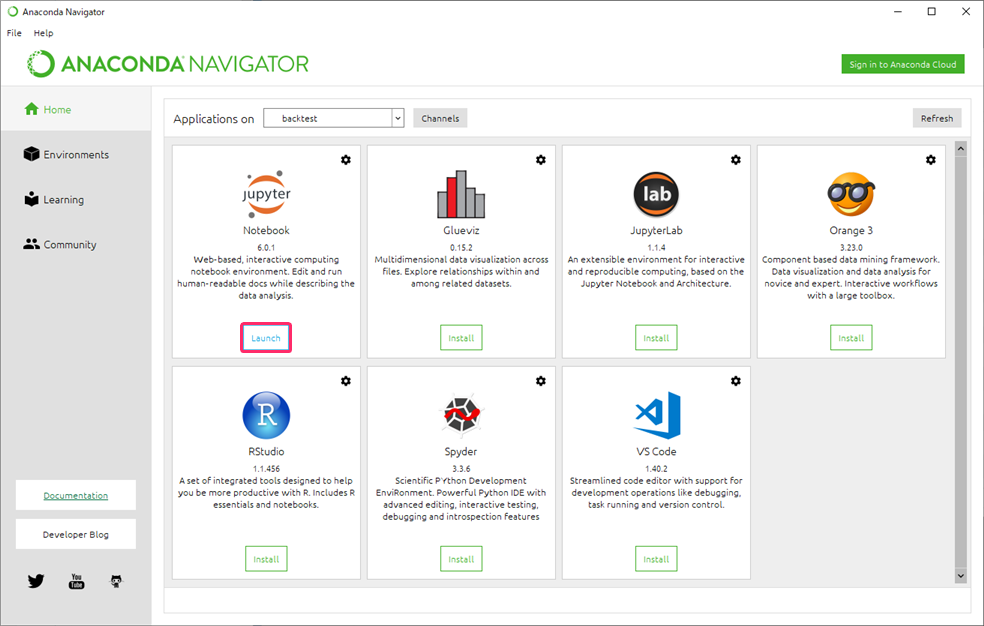
Task: Install JupyterLab
Action: pyautogui.click(x=656, y=338)
